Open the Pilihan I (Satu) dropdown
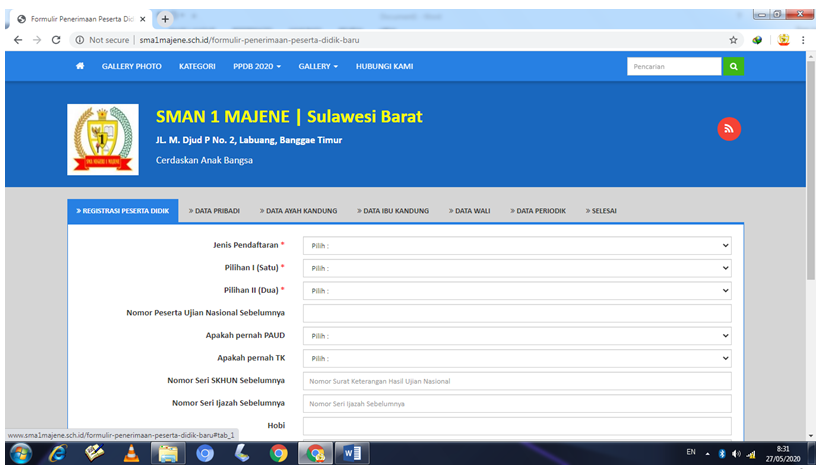The width and height of the screenshot is (820, 469). 517,268
